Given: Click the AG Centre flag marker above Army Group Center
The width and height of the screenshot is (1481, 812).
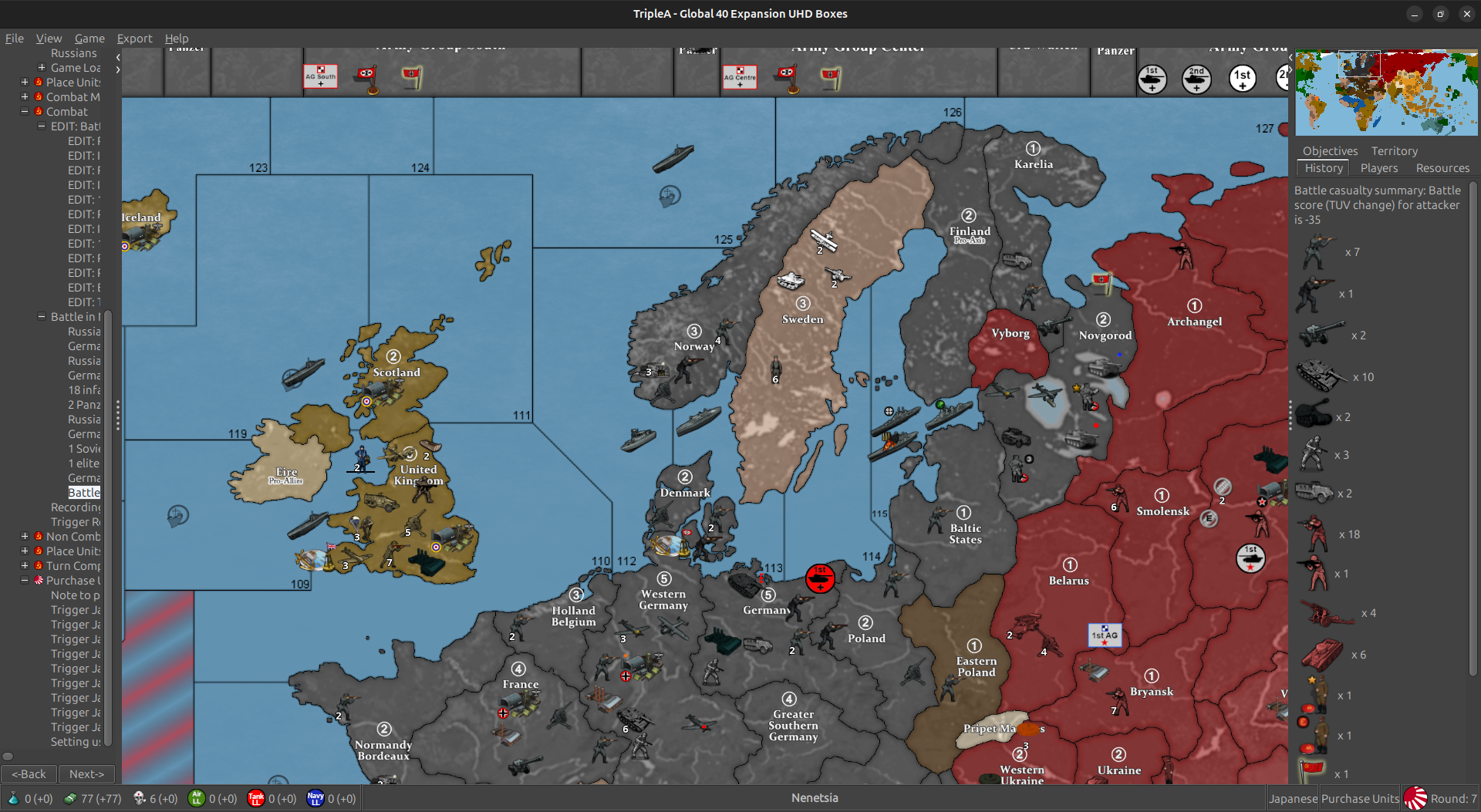Looking at the screenshot, I should tap(740, 76).
